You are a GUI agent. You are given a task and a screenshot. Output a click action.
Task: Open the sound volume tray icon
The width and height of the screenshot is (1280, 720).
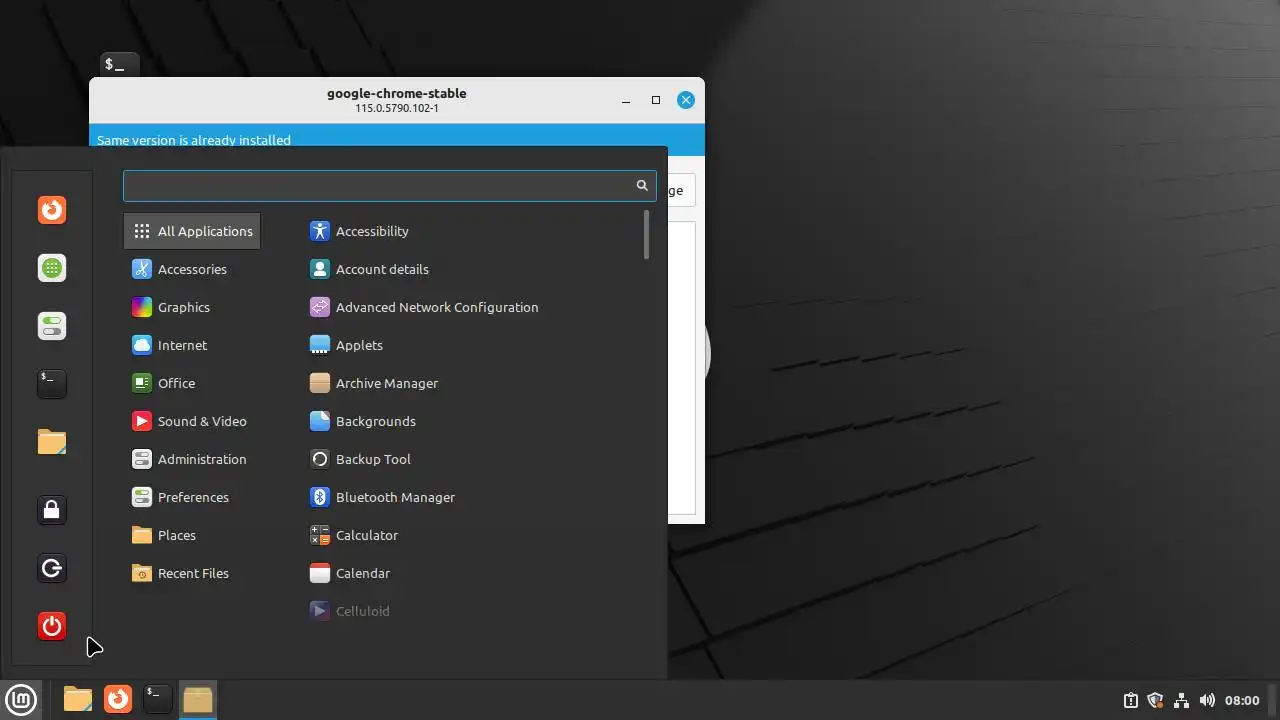coord(1207,700)
